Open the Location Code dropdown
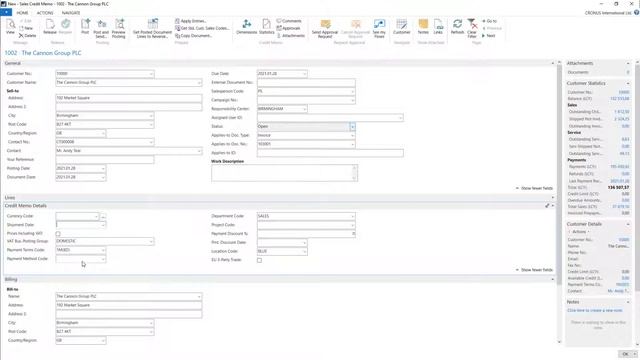The image size is (640, 360). [304, 251]
